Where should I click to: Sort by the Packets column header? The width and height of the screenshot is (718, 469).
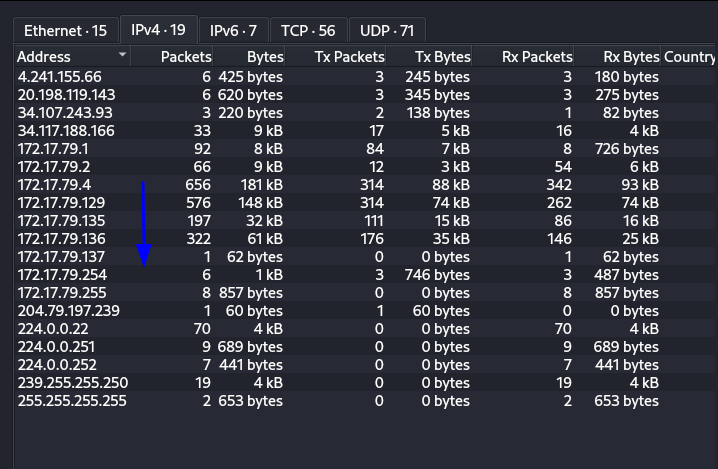(185, 57)
